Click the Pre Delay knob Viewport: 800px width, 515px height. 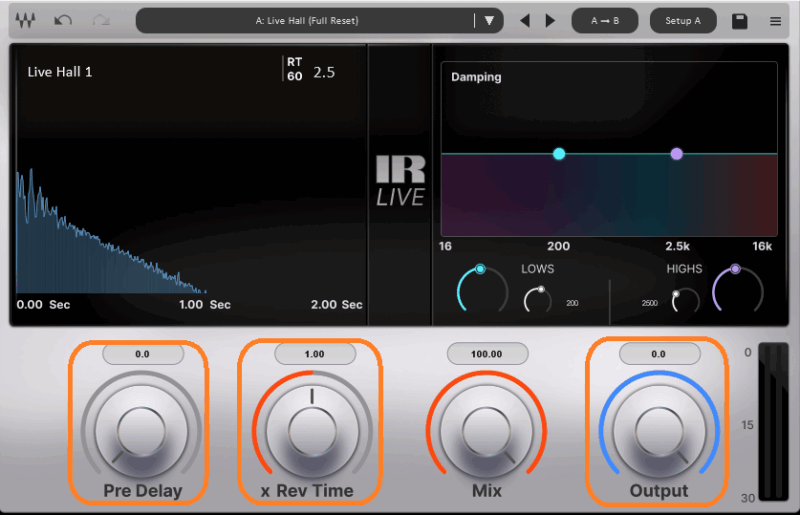coord(141,431)
